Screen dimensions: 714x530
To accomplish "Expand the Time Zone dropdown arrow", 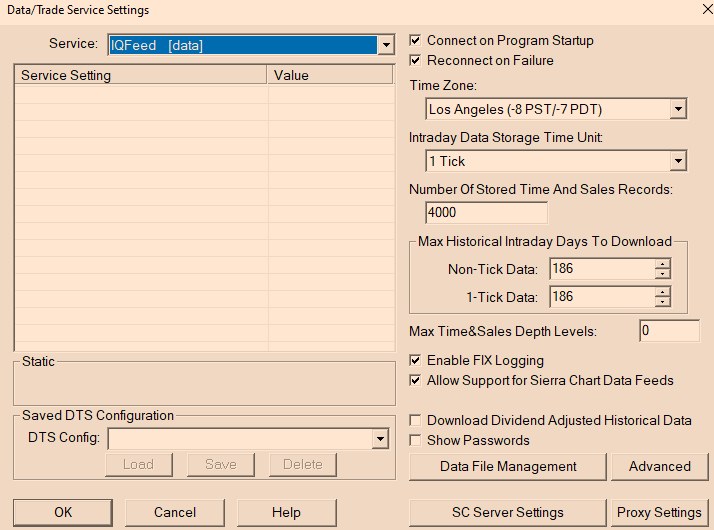I will pyautogui.click(x=678, y=109).
